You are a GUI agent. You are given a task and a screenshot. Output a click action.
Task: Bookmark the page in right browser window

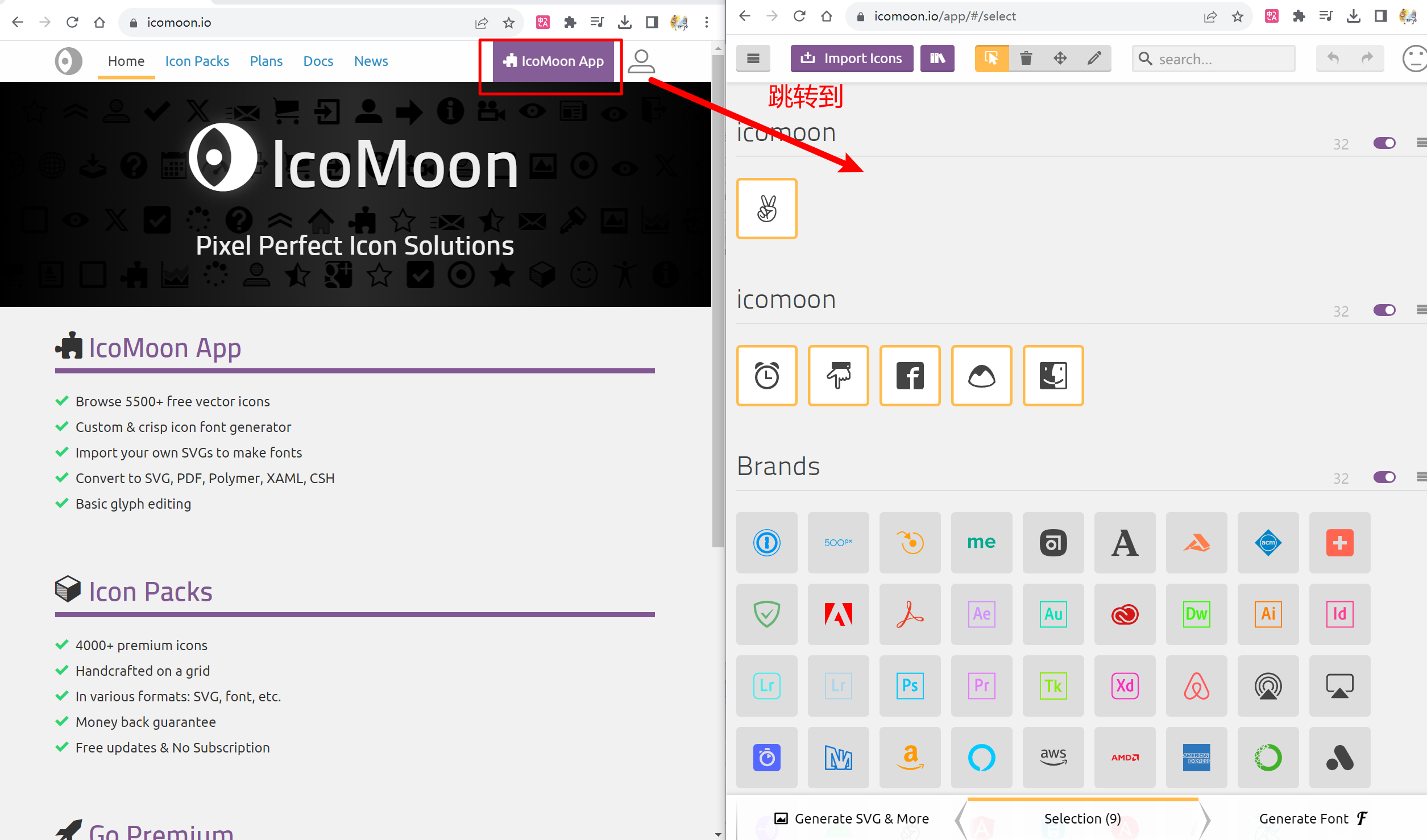click(1238, 16)
